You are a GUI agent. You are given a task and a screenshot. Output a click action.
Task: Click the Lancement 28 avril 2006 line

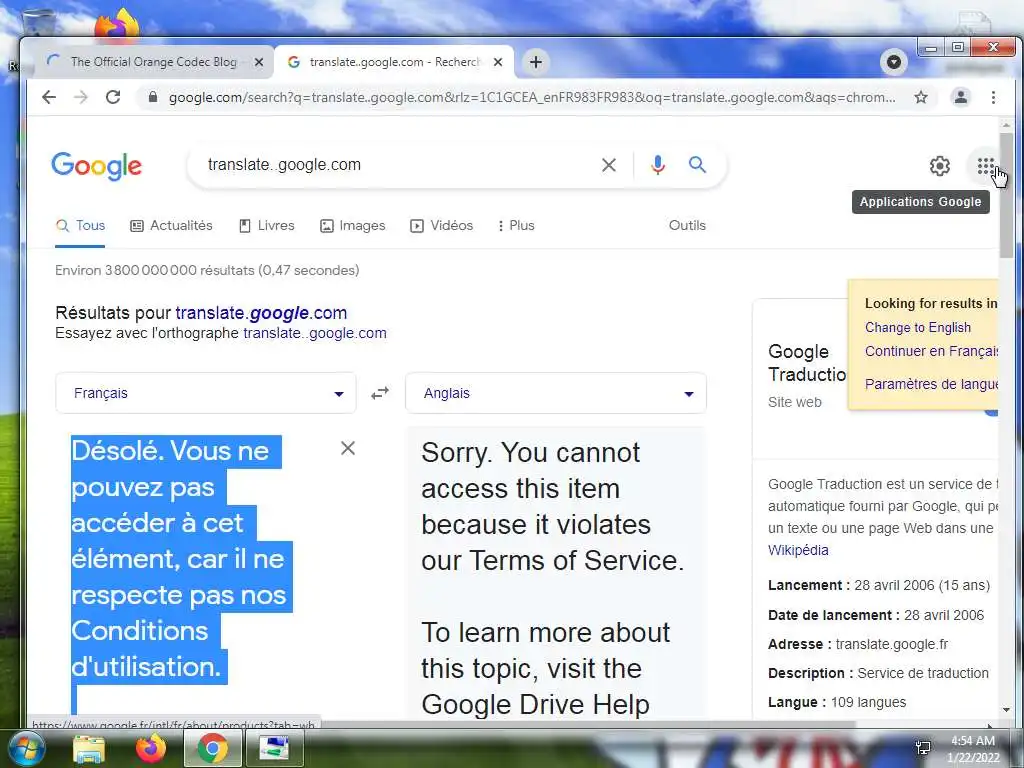(x=879, y=585)
